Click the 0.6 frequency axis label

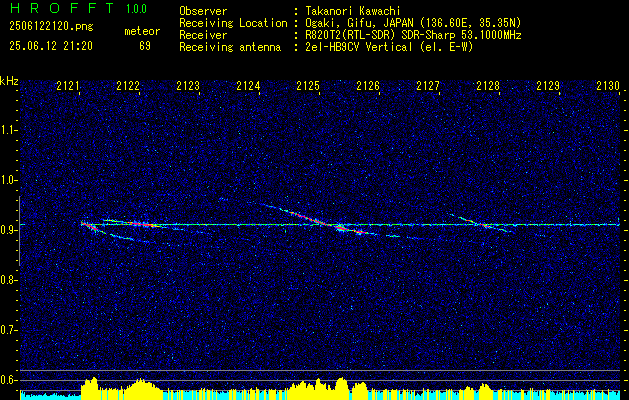coord(8,380)
